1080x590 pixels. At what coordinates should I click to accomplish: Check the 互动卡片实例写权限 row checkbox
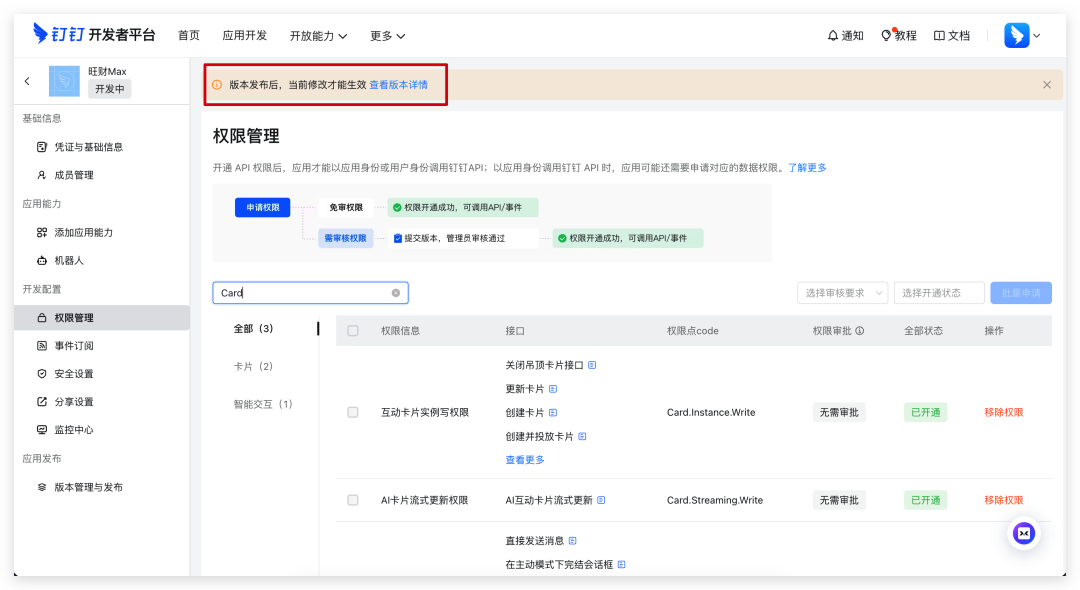[x=353, y=412]
